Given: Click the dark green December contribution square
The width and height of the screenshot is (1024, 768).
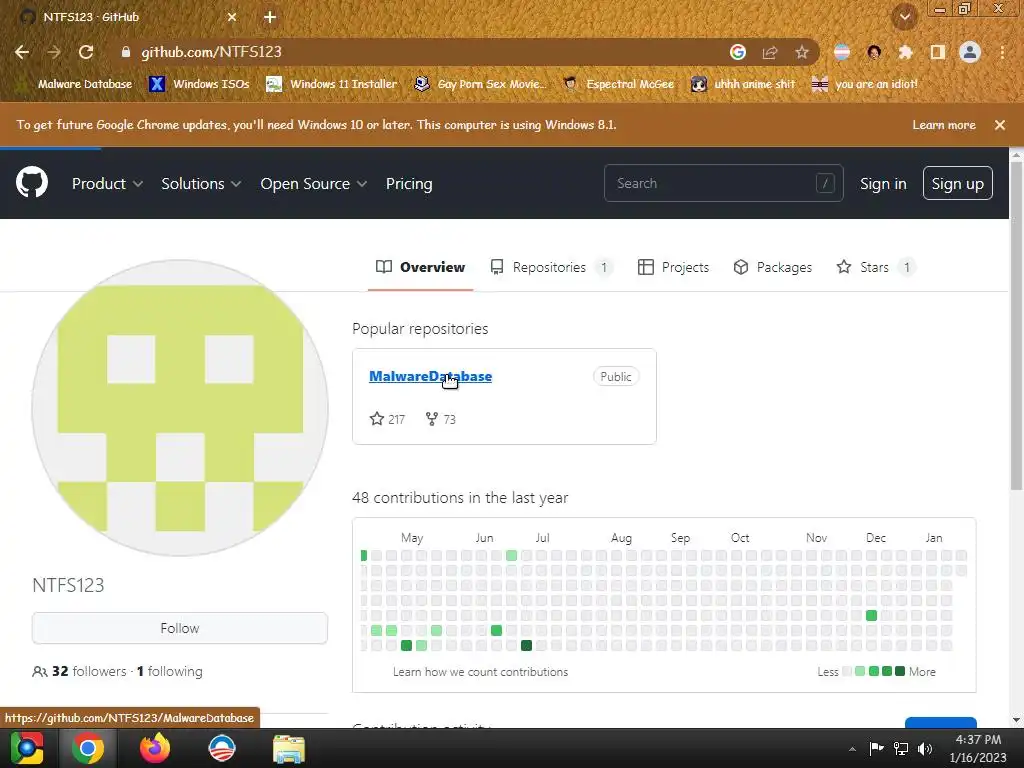Looking at the screenshot, I should (871, 615).
